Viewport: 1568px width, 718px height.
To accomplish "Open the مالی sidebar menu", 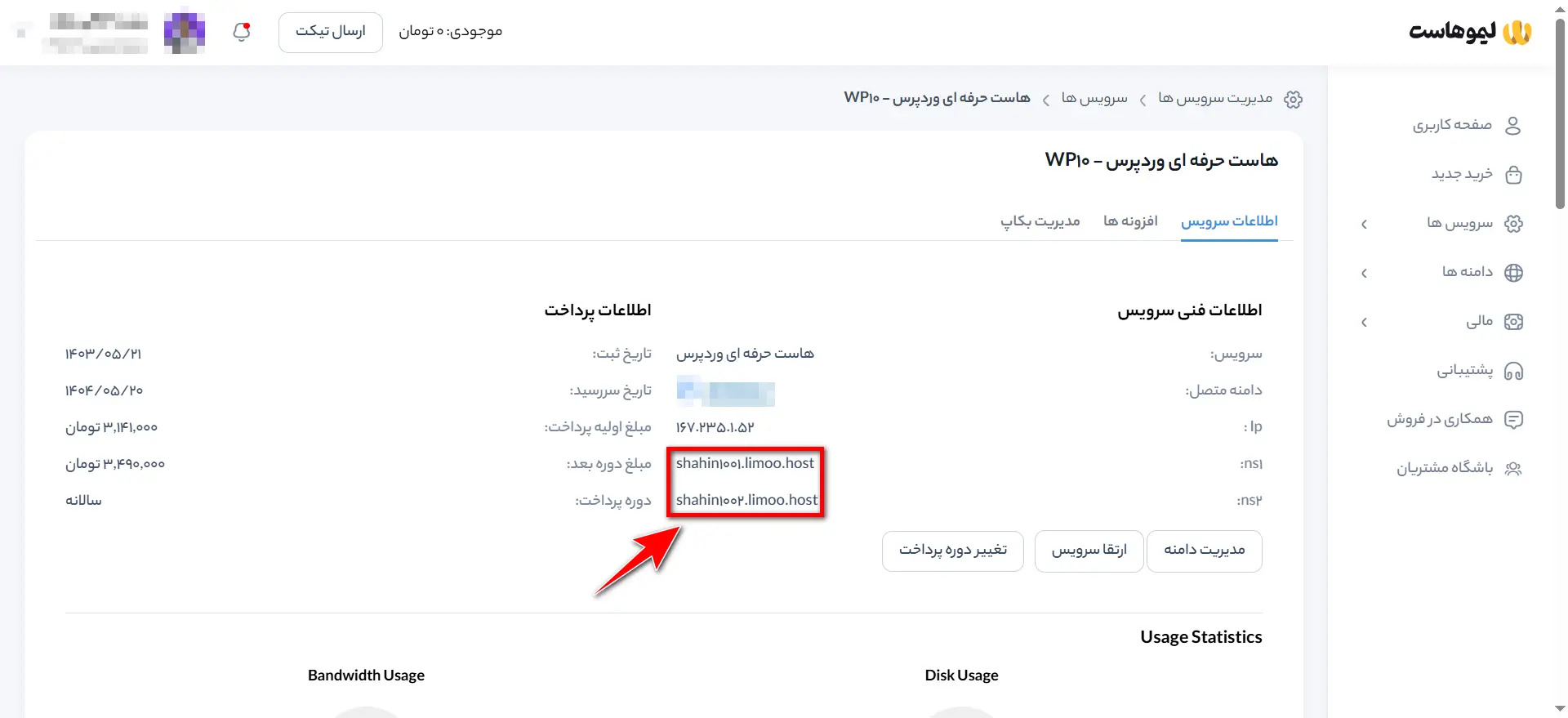I will pyautogui.click(x=1479, y=321).
